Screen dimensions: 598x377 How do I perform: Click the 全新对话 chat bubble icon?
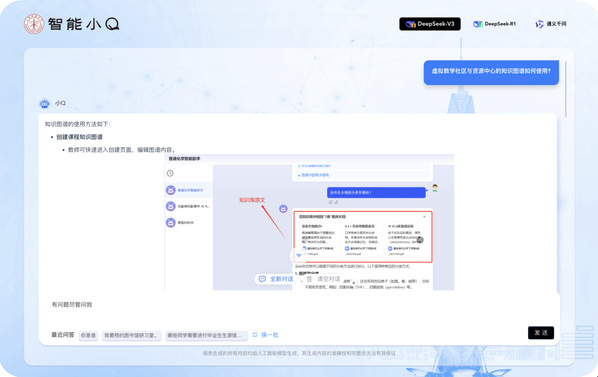tap(262, 279)
